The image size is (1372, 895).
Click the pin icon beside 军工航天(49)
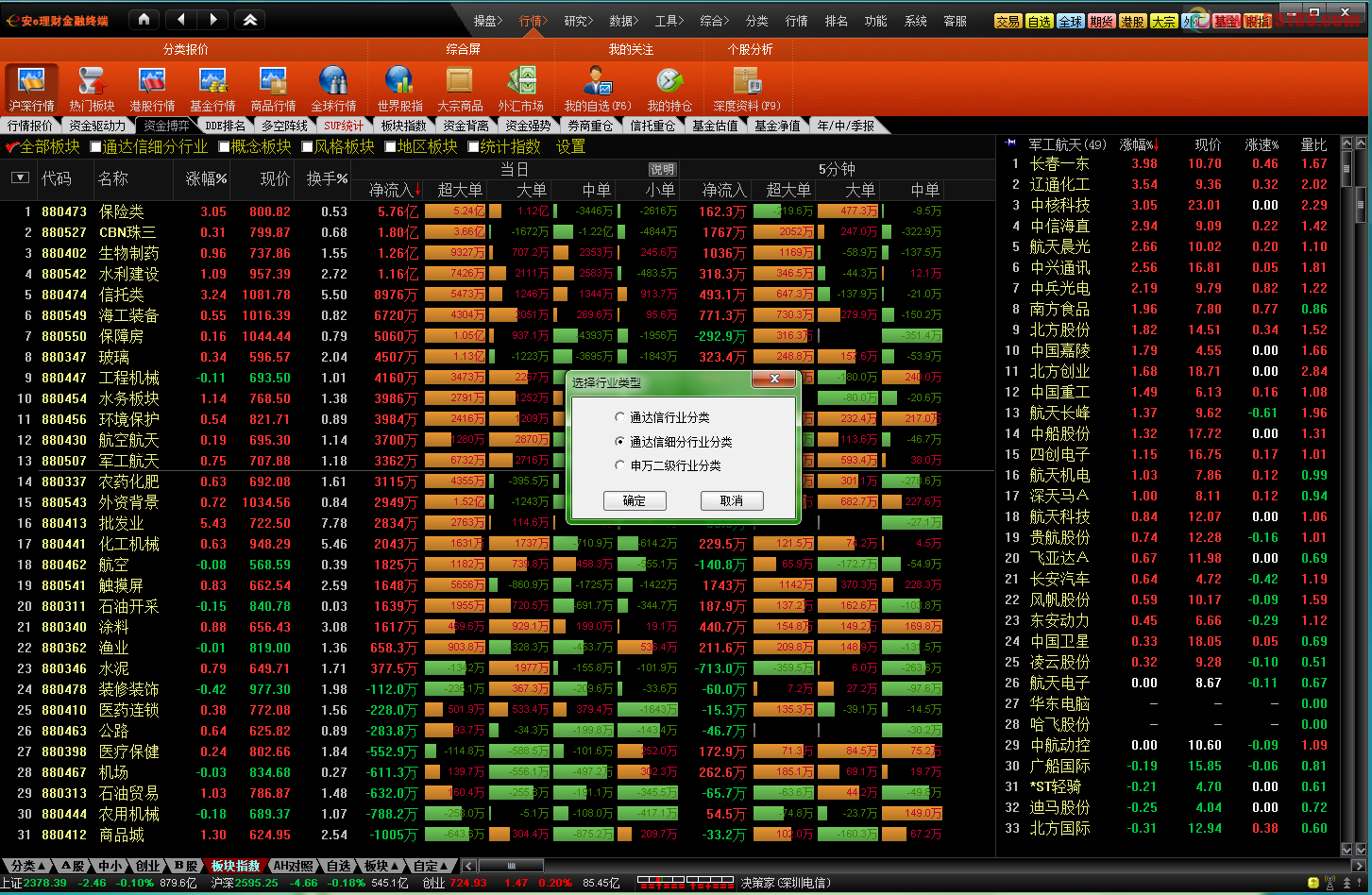(x=1011, y=144)
